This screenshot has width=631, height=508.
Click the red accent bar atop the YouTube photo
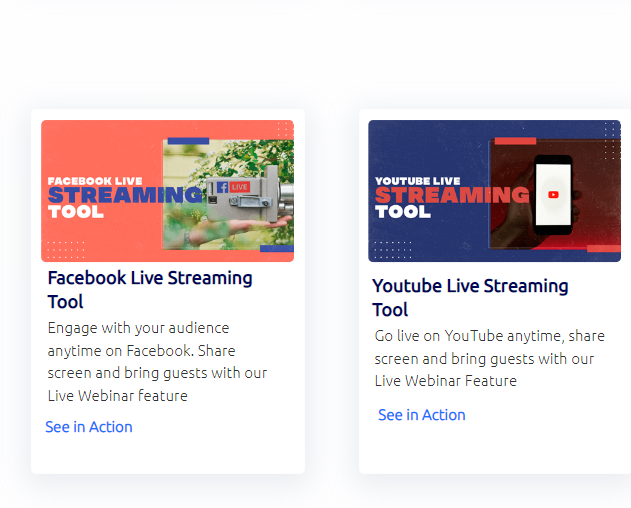tap(515, 141)
